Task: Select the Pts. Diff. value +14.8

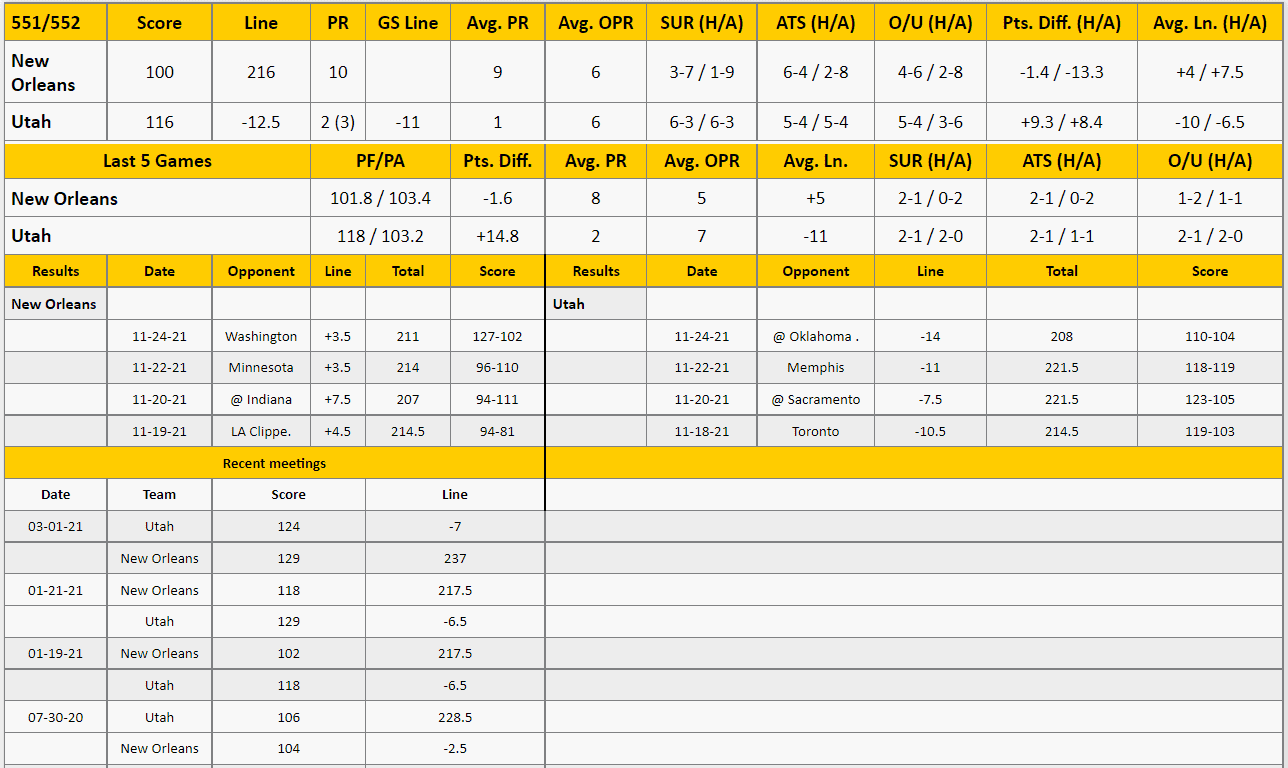Action: pos(498,236)
